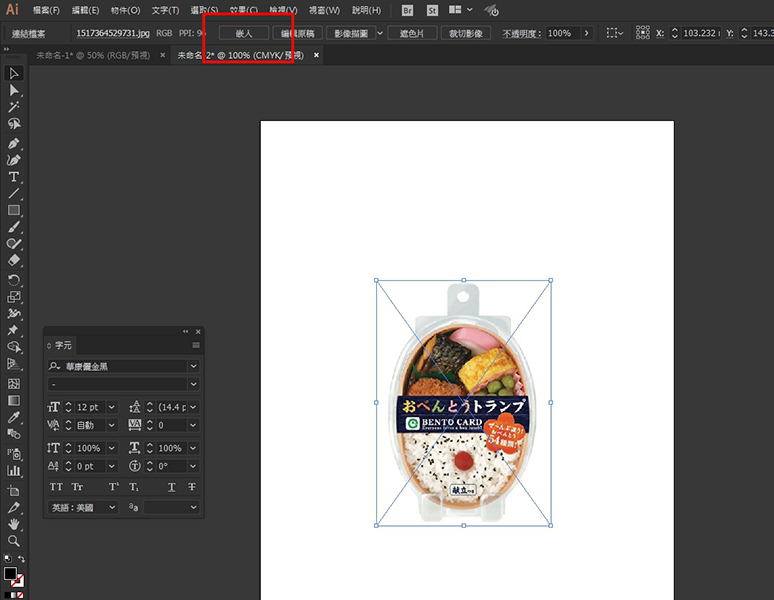The height and width of the screenshot is (600, 774).
Task: Choose the Shape Builder tool
Action: tap(14, 347)
